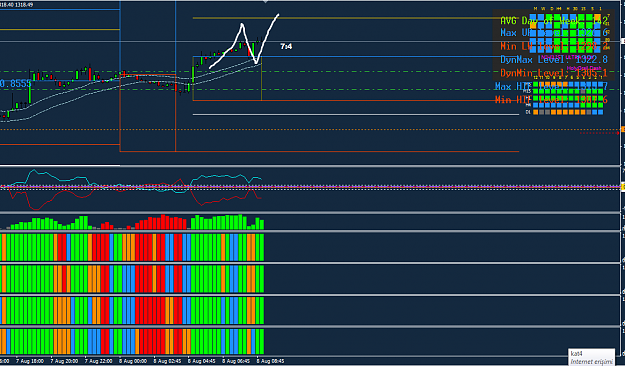Click the 7:4 label beside the candles

coord(286,47)
